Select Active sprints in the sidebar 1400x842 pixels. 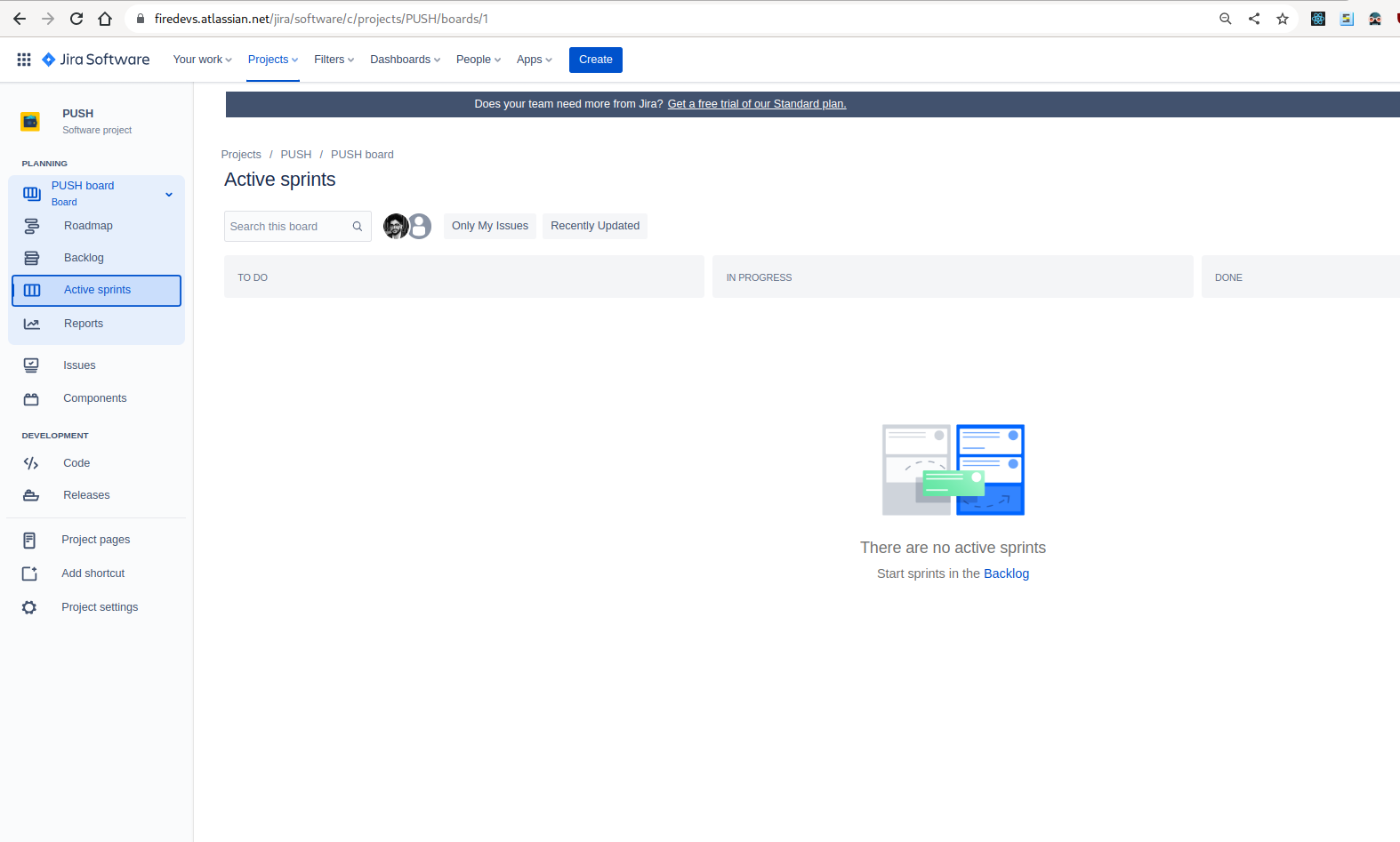(96, 291)
